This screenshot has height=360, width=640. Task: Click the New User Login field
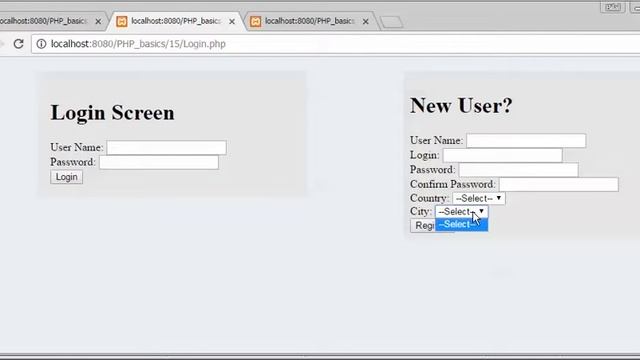502,155
